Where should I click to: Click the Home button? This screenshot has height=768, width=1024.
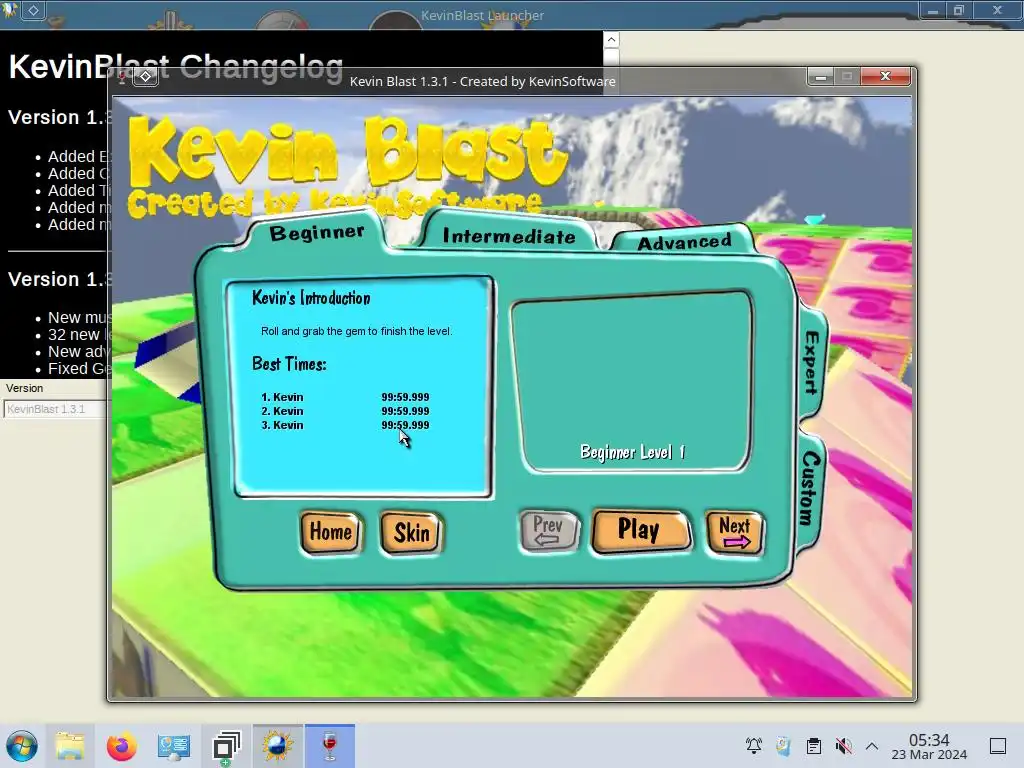[330, 532]
